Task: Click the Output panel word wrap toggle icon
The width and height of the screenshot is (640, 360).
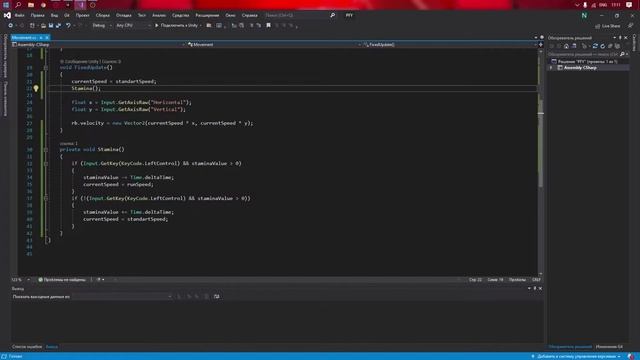Action: pyautogui.click(x=217, y=296)
